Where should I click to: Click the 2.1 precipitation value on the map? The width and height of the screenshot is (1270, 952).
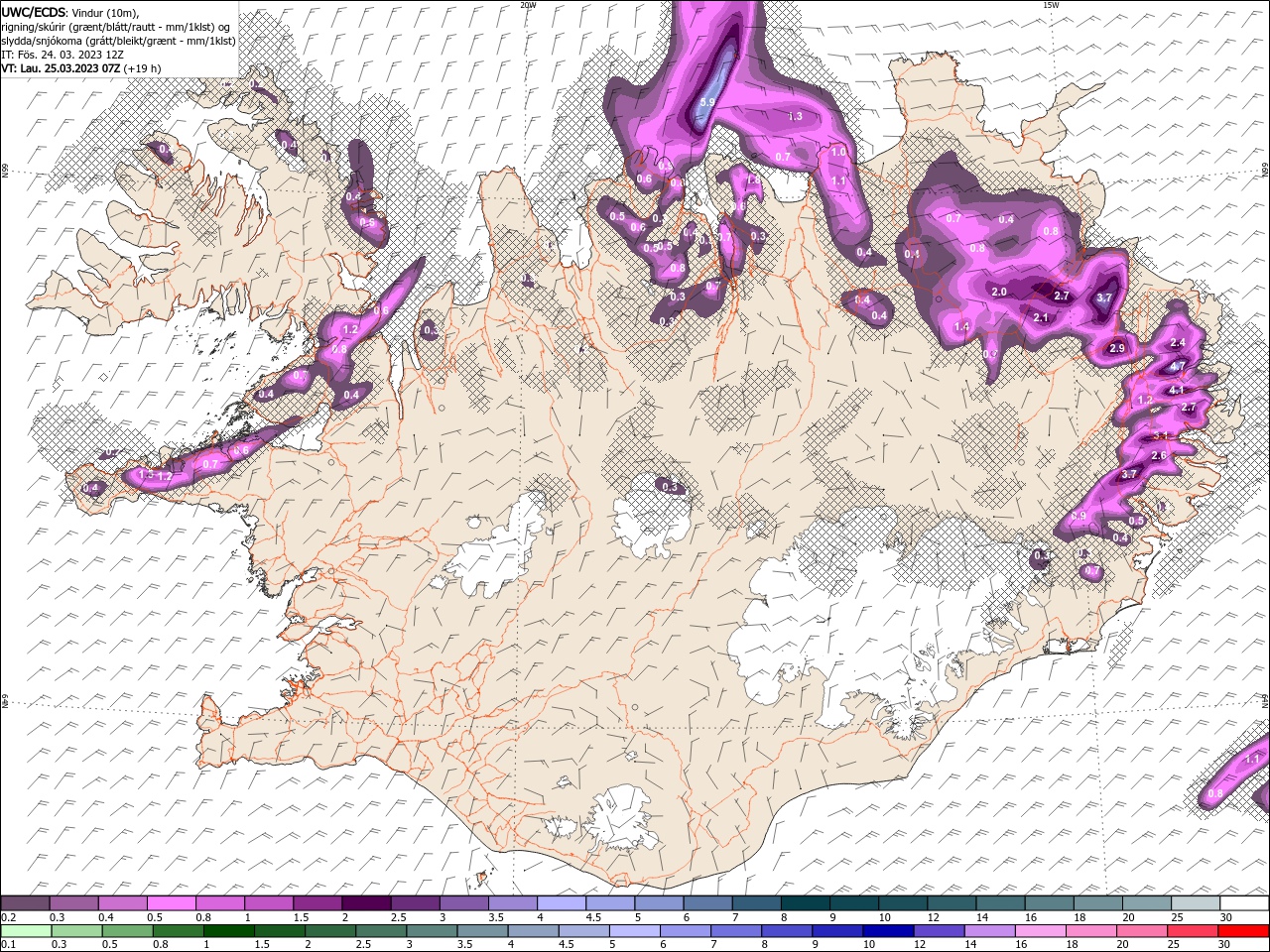[1041, 317]
